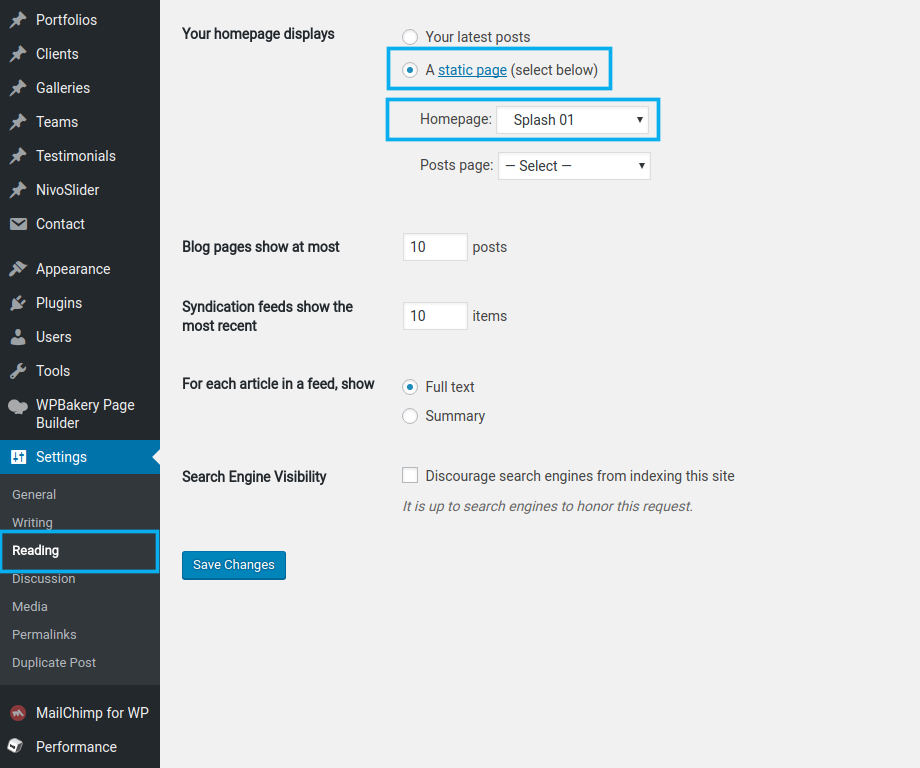Open the Homepage dropdown showing Splash 01
The height and width of the screenshot is (768, 920).
pos(575,118)
